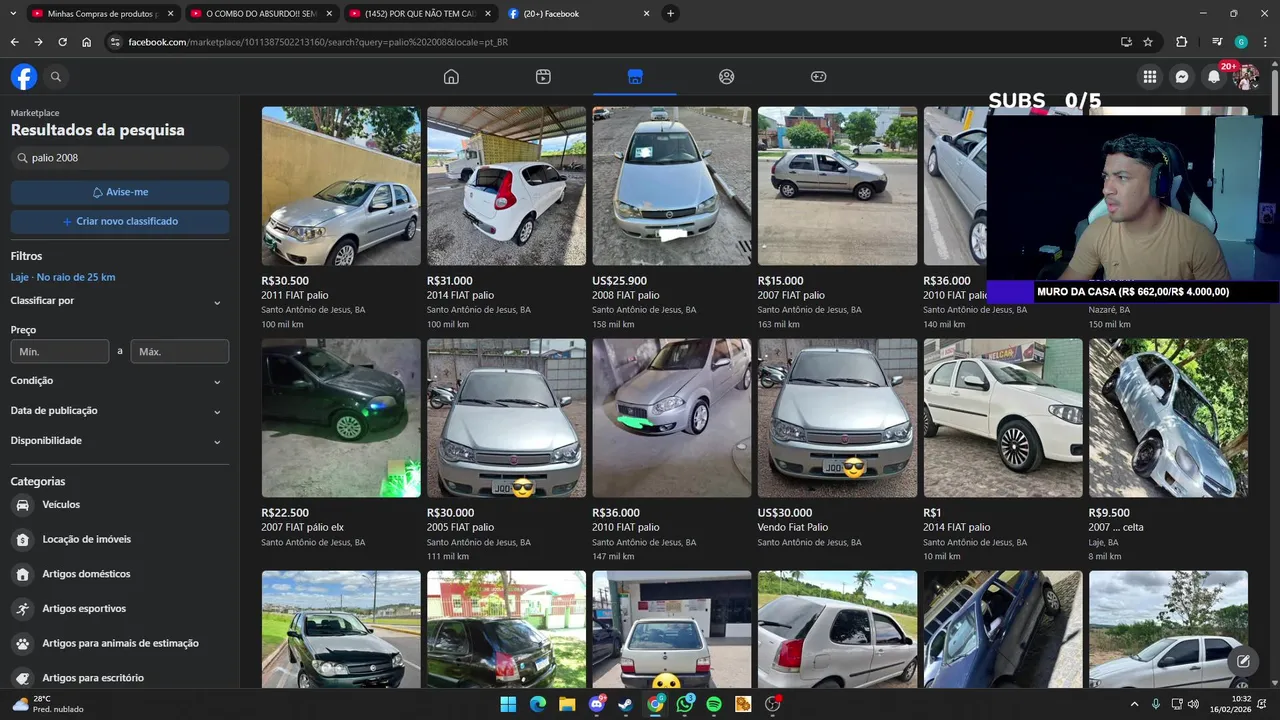
Task: Select the Veículos category
Action: (x=120, y=505)
